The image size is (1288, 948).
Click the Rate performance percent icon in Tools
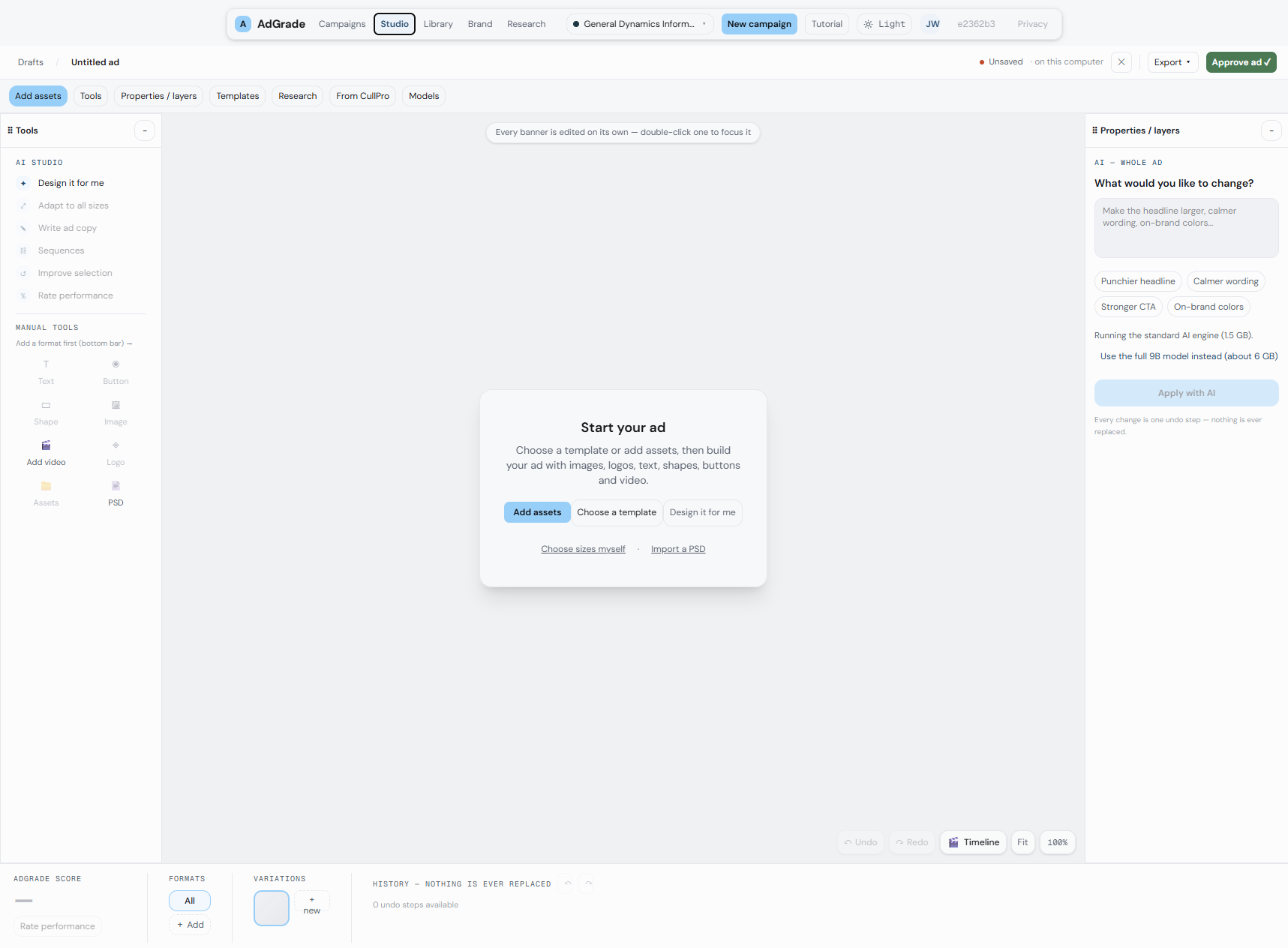[x=23, y=295]
